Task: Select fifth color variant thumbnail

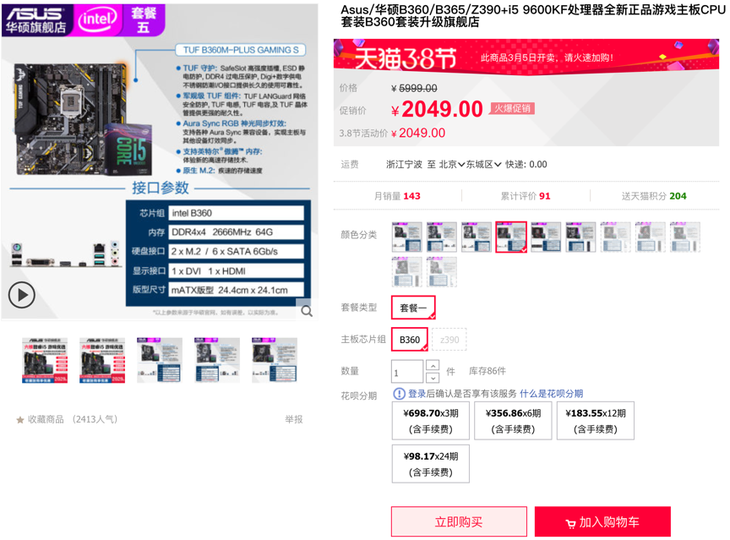Action: pyautogui.click(x=546, y=237)
